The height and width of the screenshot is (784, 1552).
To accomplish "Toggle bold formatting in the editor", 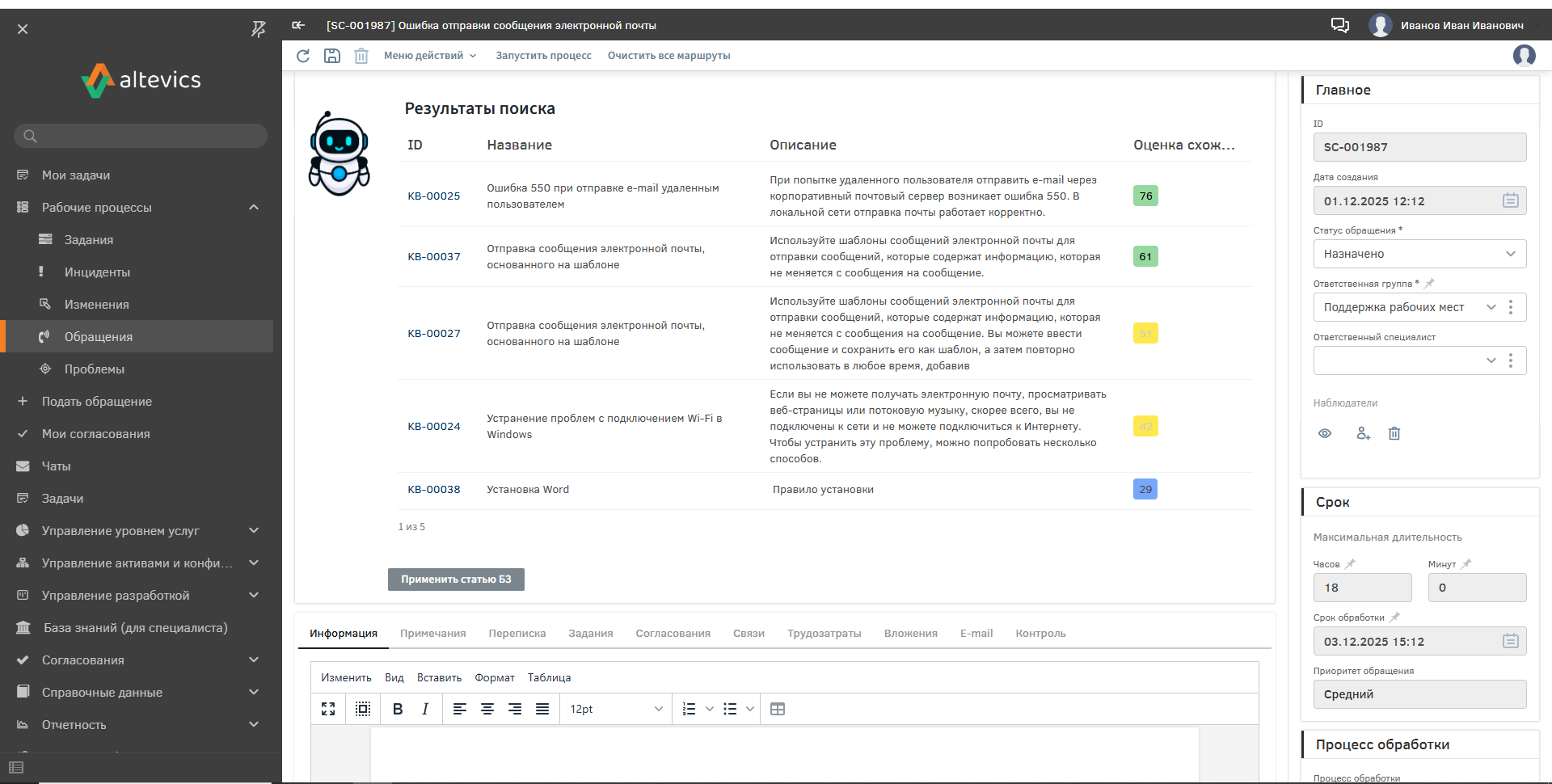I will 398,709.
